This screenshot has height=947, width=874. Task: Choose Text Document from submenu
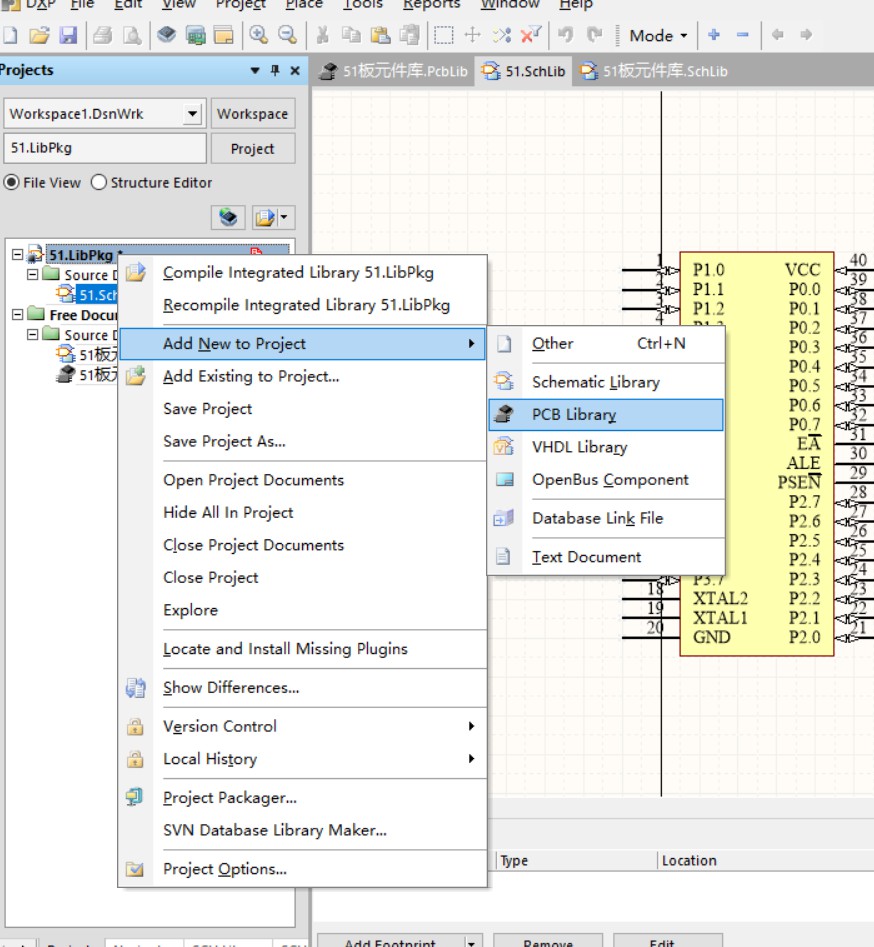tap(606, 557)
